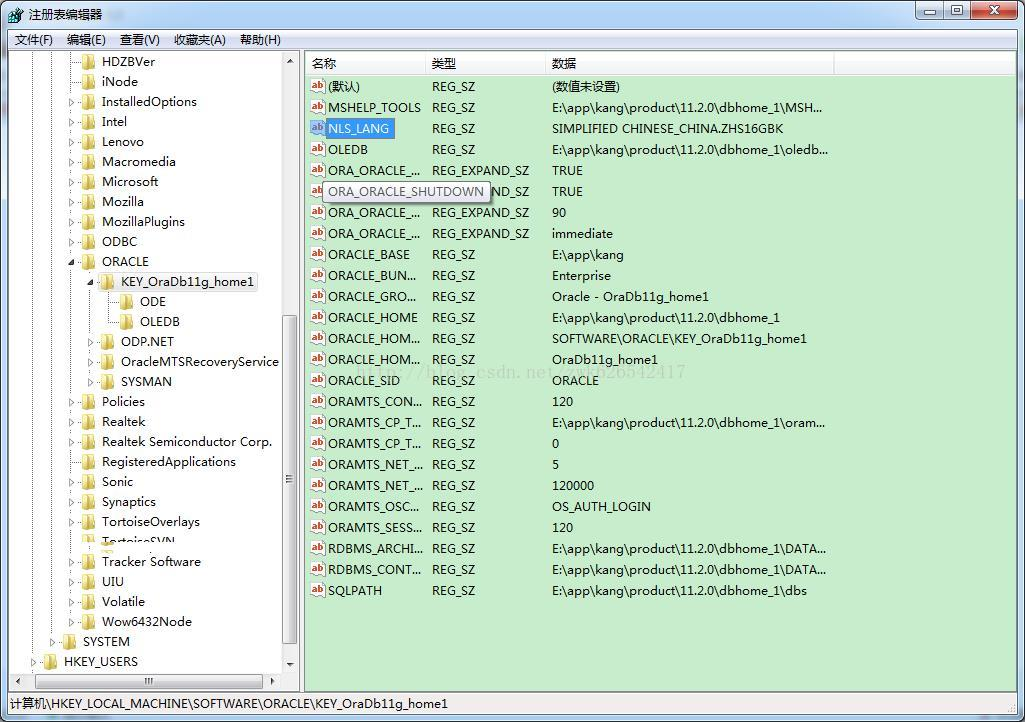Open the 帮助(H) menu
The height and width of the screenshot is (722, 1025).
pyautogui.click(x=260, y=40)
